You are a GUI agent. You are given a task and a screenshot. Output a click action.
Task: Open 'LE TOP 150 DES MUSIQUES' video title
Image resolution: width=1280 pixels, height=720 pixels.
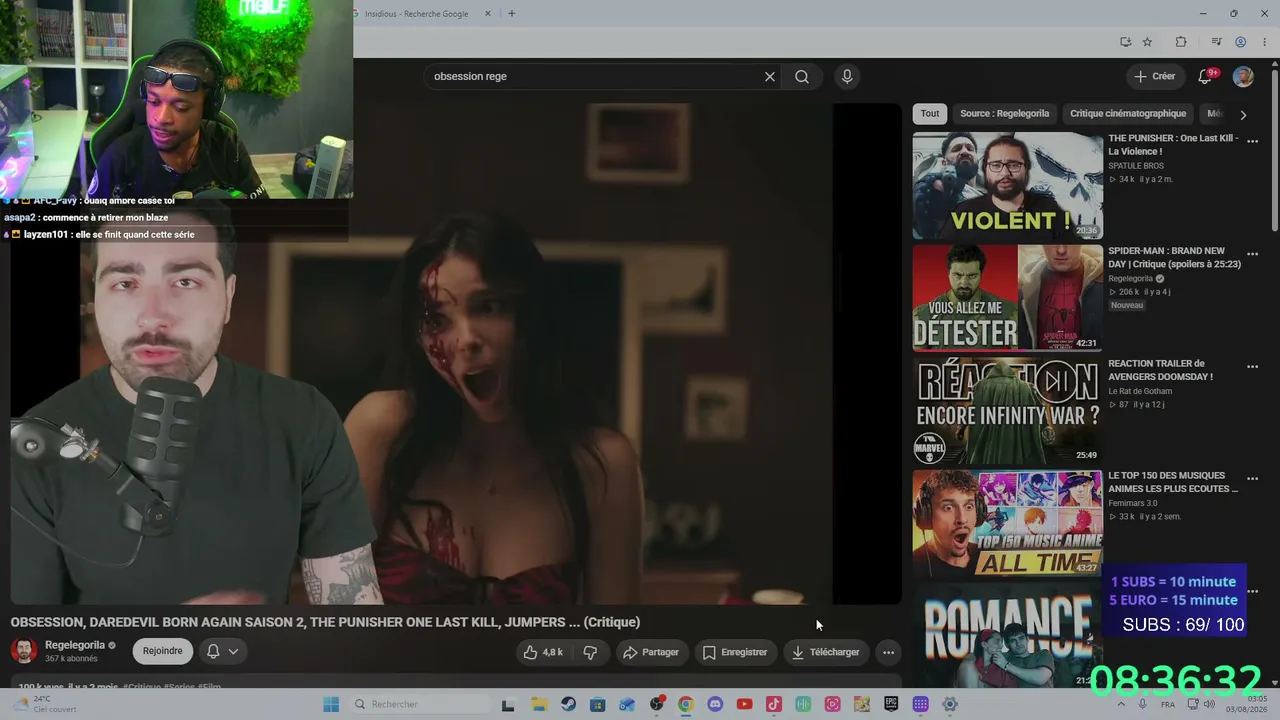pos(1173,482)
